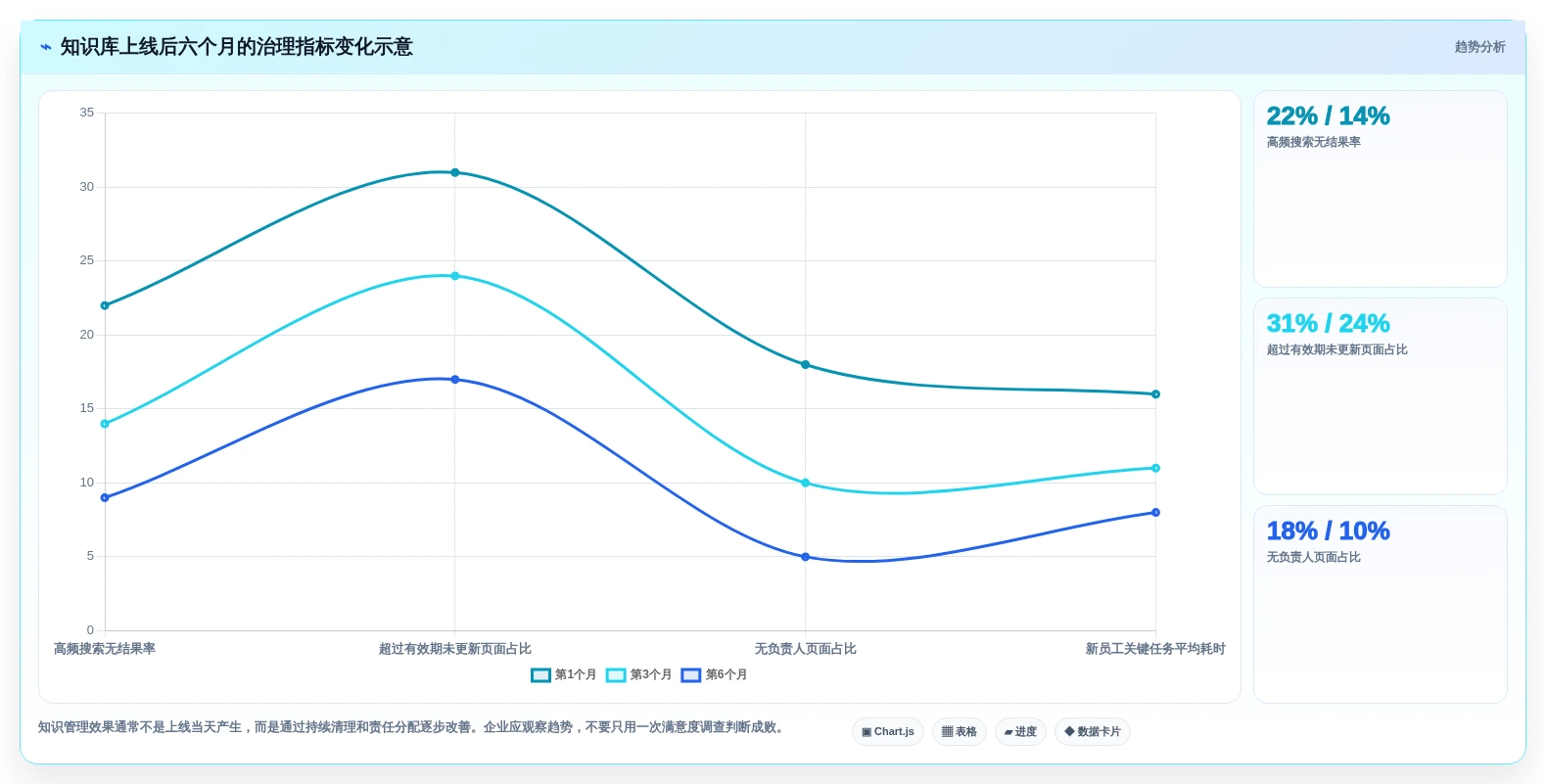Click the 表格 tag pill
1546x784 pixels.
pyautogui.click(x=960, y=732)
